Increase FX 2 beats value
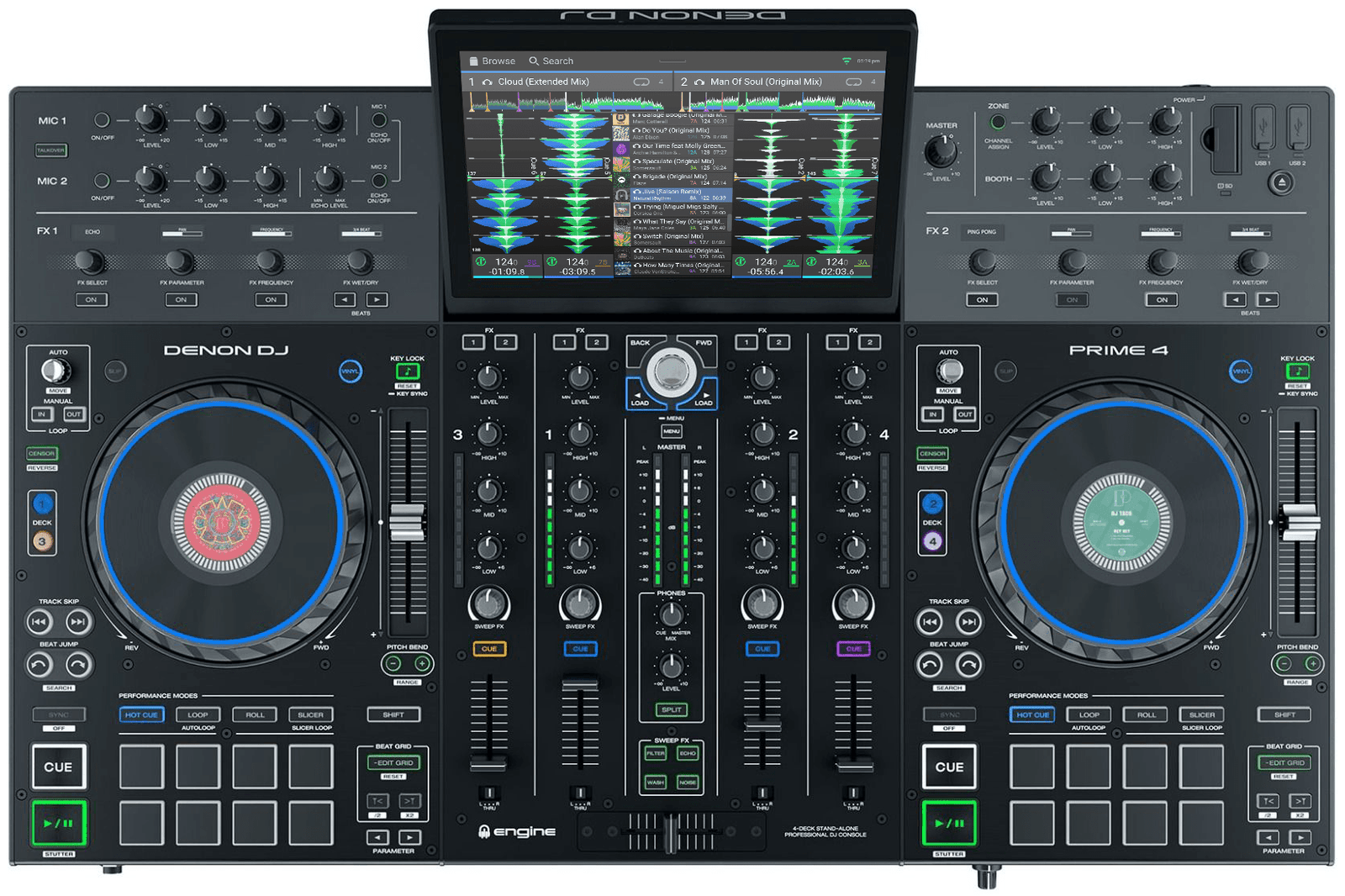 (x=1267, y=299)
